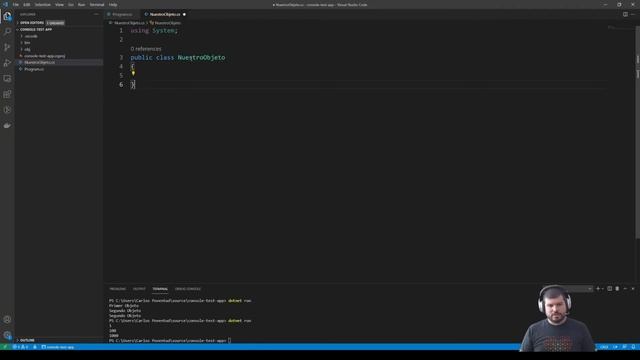Open the Docker icon in the activity bar
Image resolution: width=640 pixels, height=360 pixels.
click(7, 126)
